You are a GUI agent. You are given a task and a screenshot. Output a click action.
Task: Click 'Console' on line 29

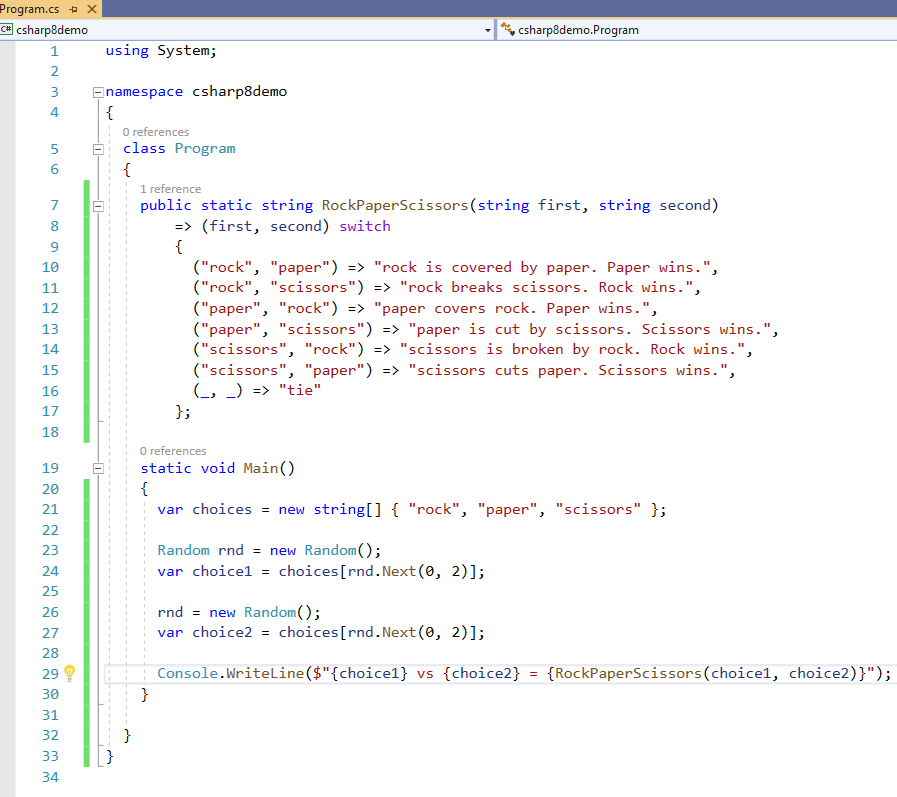188,673
